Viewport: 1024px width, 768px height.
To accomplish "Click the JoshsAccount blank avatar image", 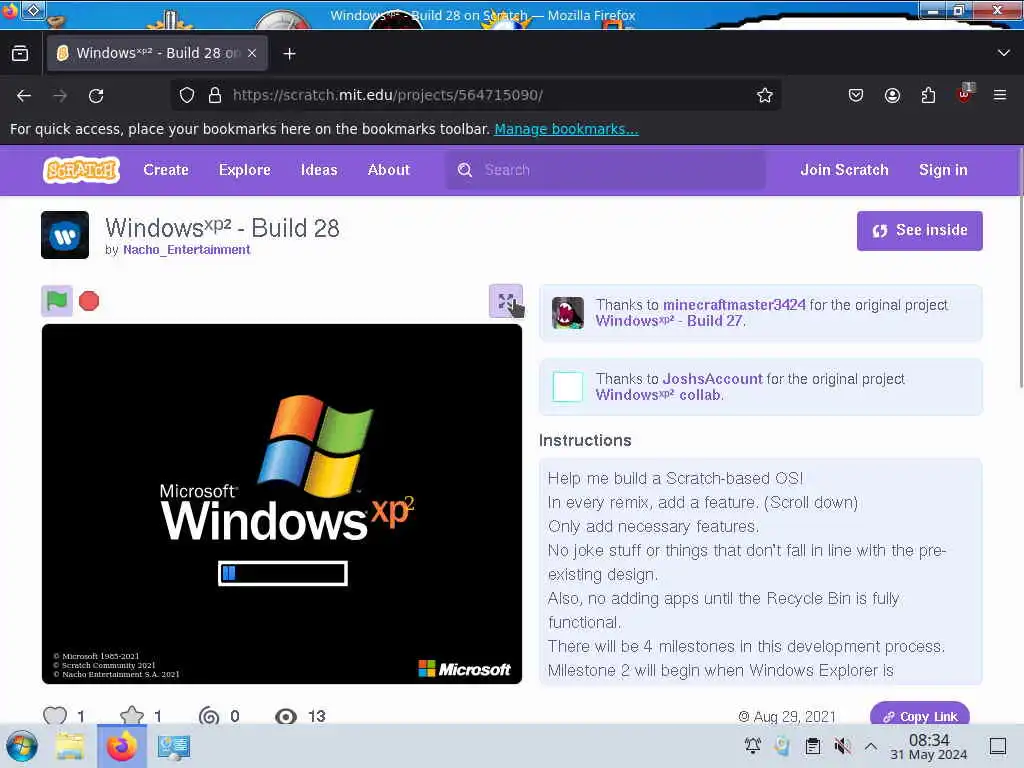I will click(568, 387).
